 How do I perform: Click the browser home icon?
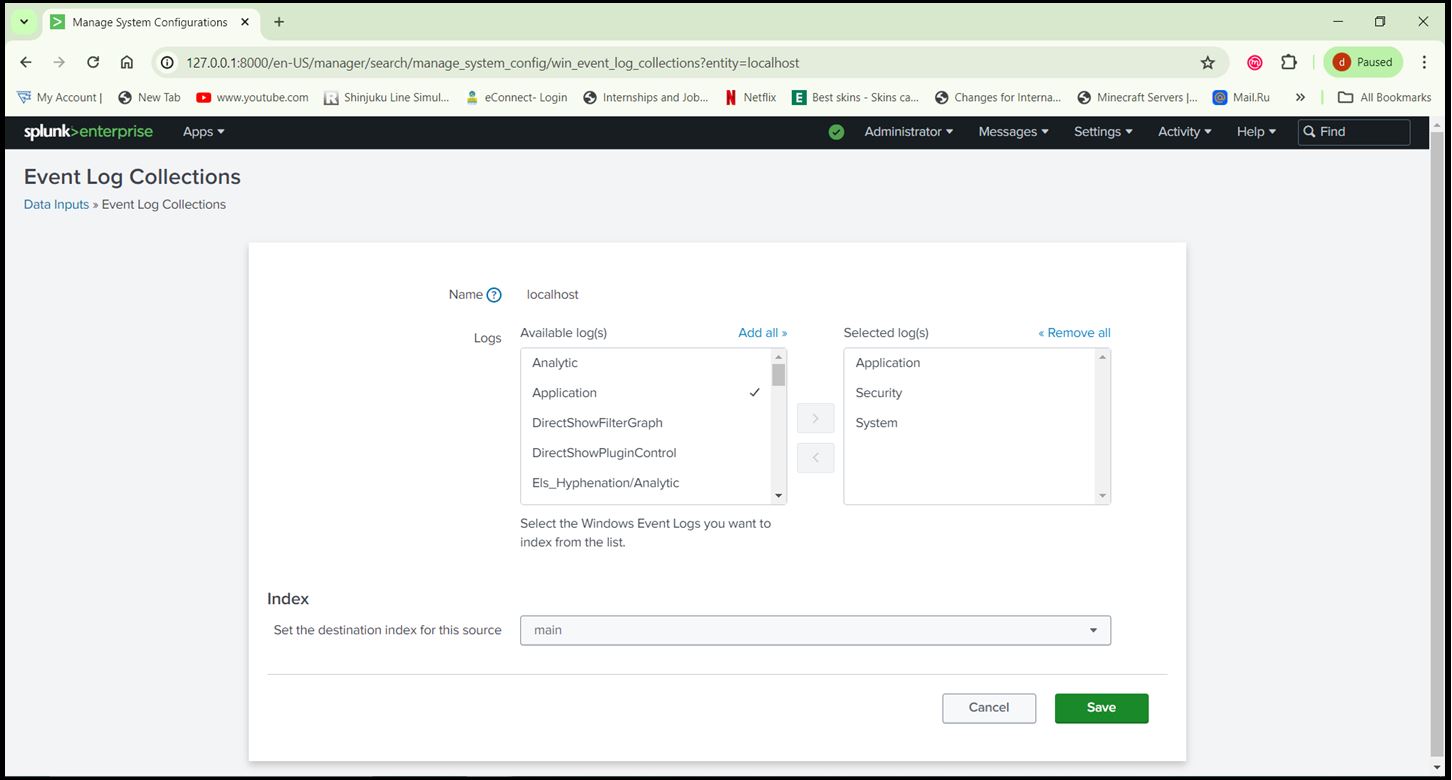click(x=128, y=62)
